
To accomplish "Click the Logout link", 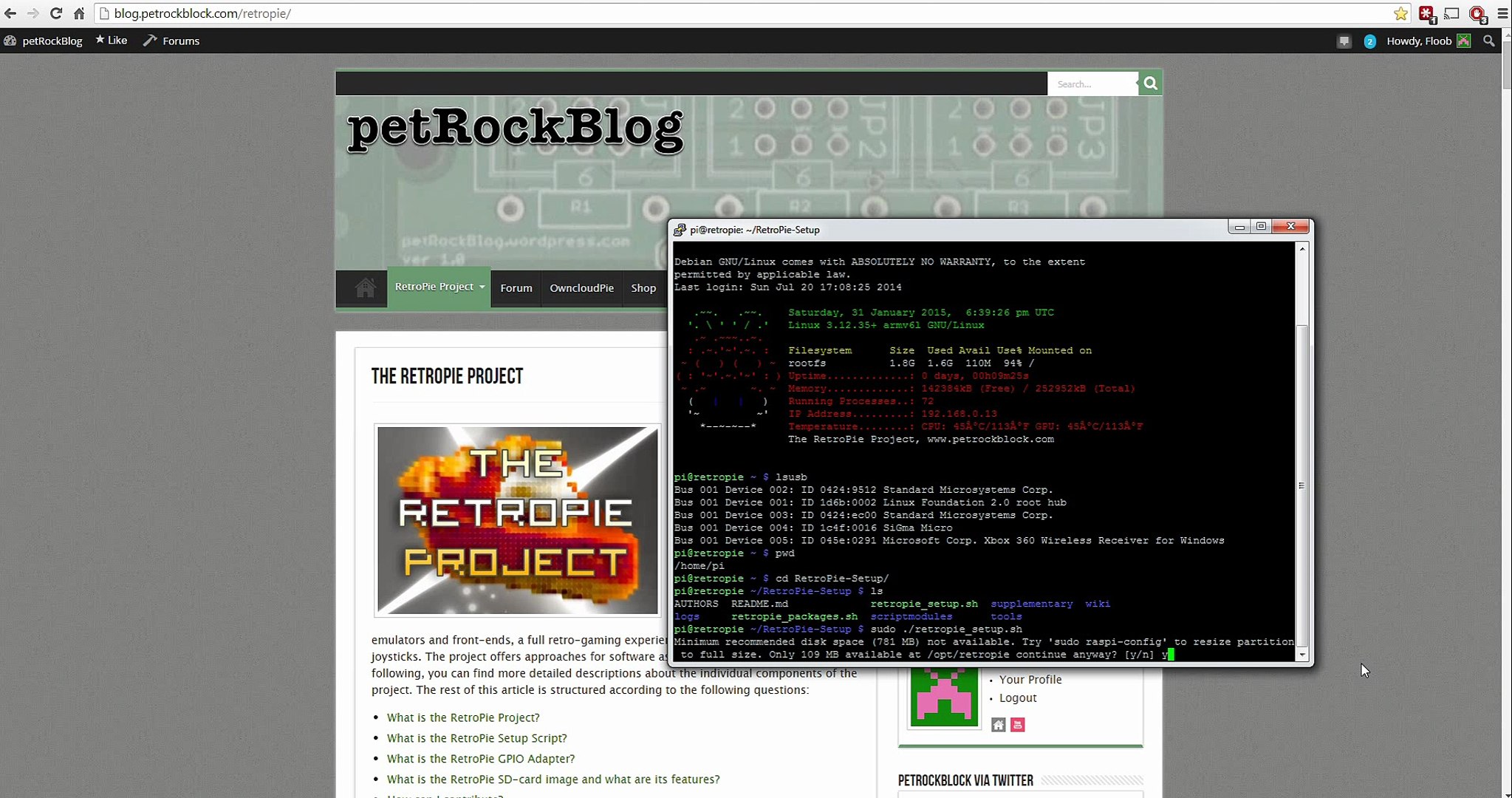I will [1017, 698].
